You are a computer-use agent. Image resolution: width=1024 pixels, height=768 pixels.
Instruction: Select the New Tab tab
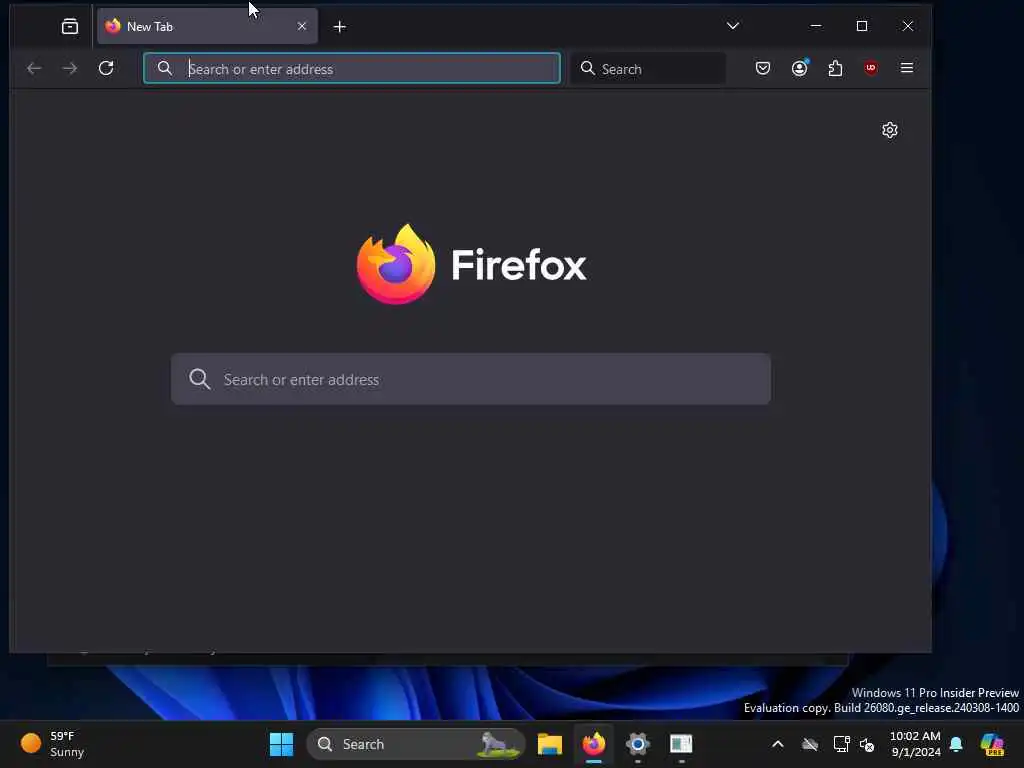pos(207,26)
